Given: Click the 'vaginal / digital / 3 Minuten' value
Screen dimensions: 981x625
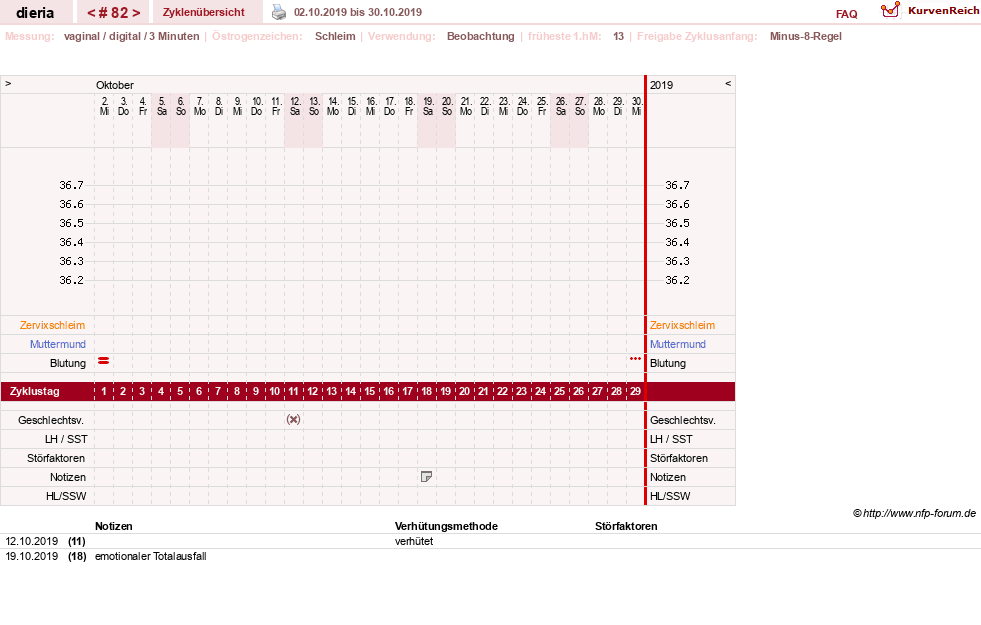Looking at the screenshot, I should click(131, 36).
